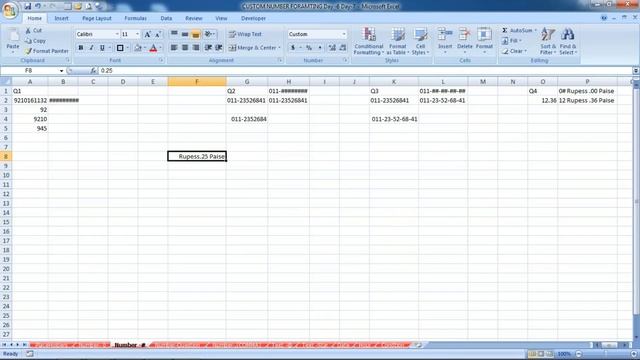This screenshot has height=360, width=640.
Task: Switch to the Data tab
Action: 166,18
